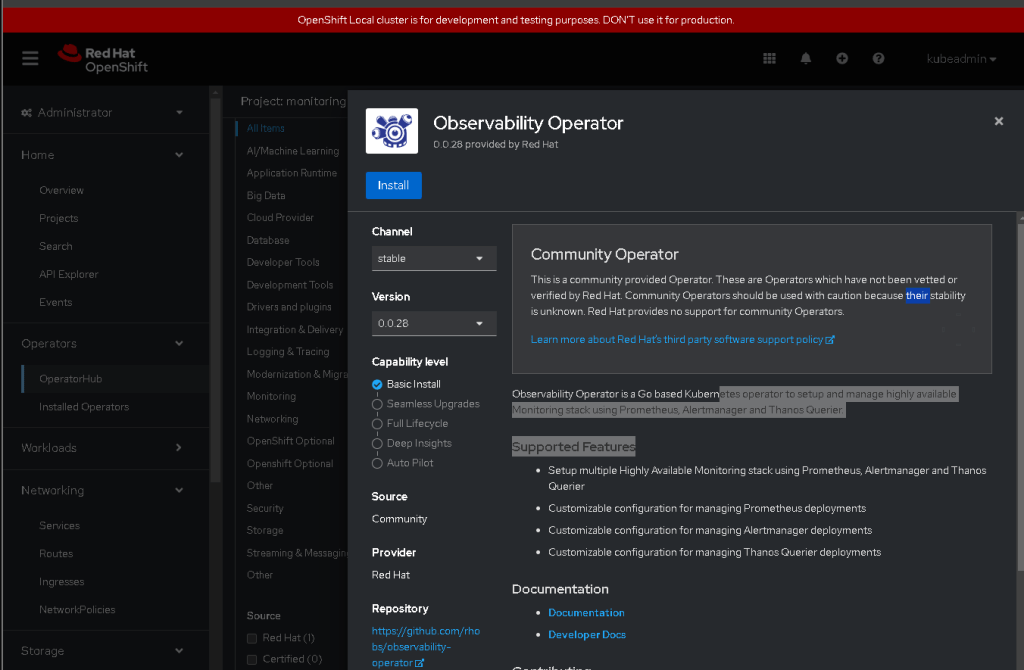1024x670 pixels.
Task: Open the Documentation link
Action: [586, 613]
